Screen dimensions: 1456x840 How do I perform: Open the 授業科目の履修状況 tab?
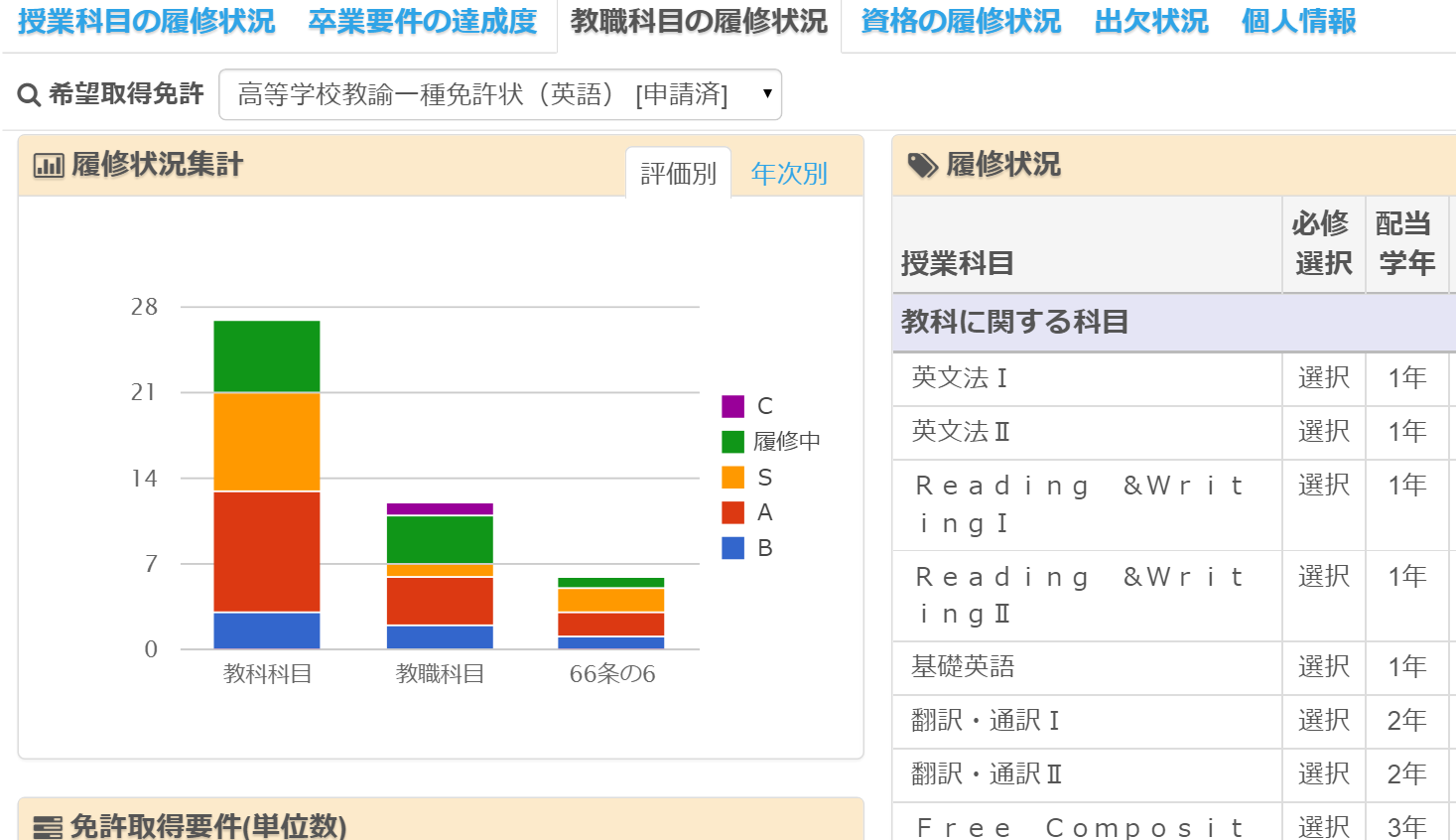coord(147,22)
